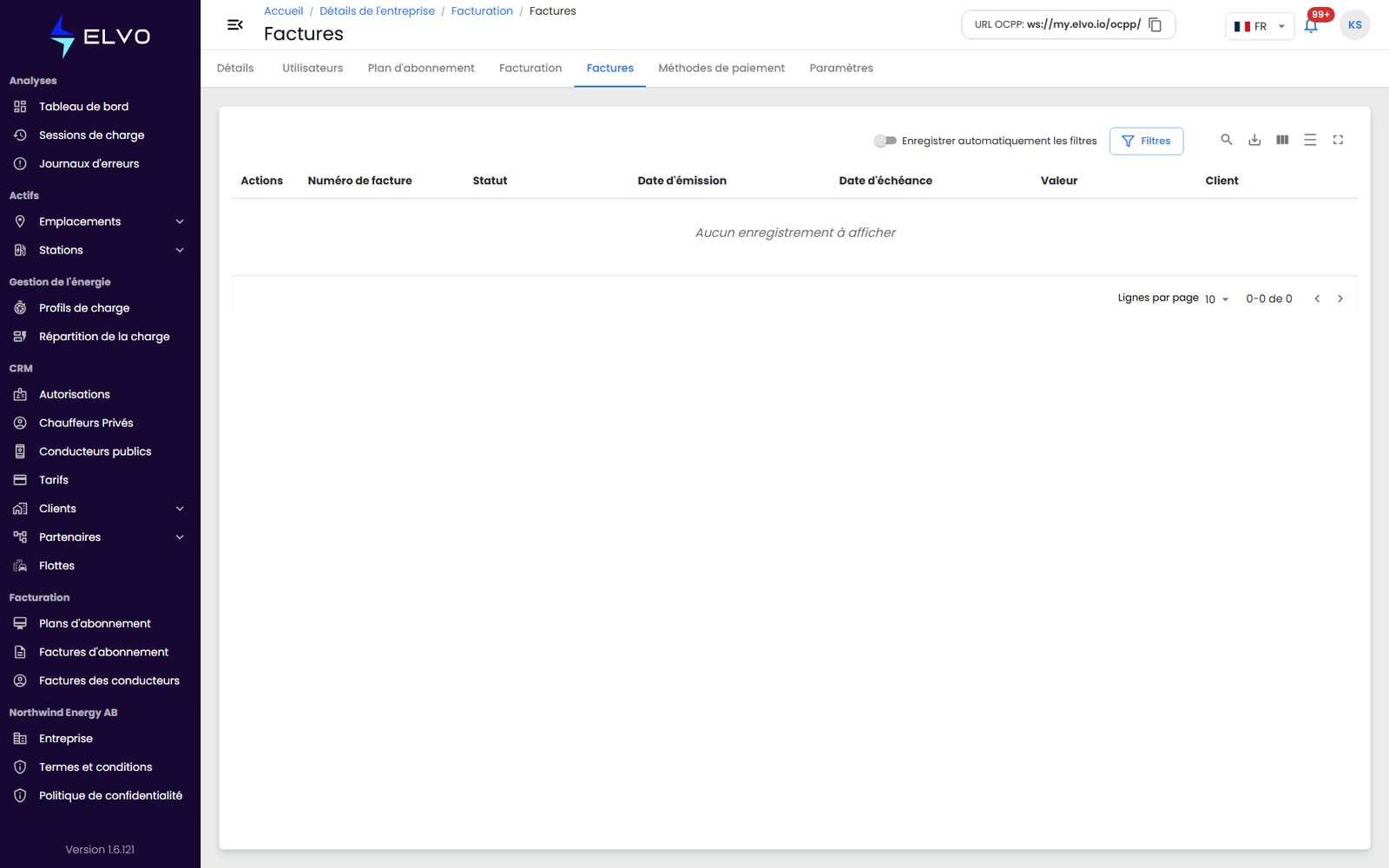The image size is (1389, 868).
Task: Switch to the Utilisateurs tab
Action: tap(313, 69)
